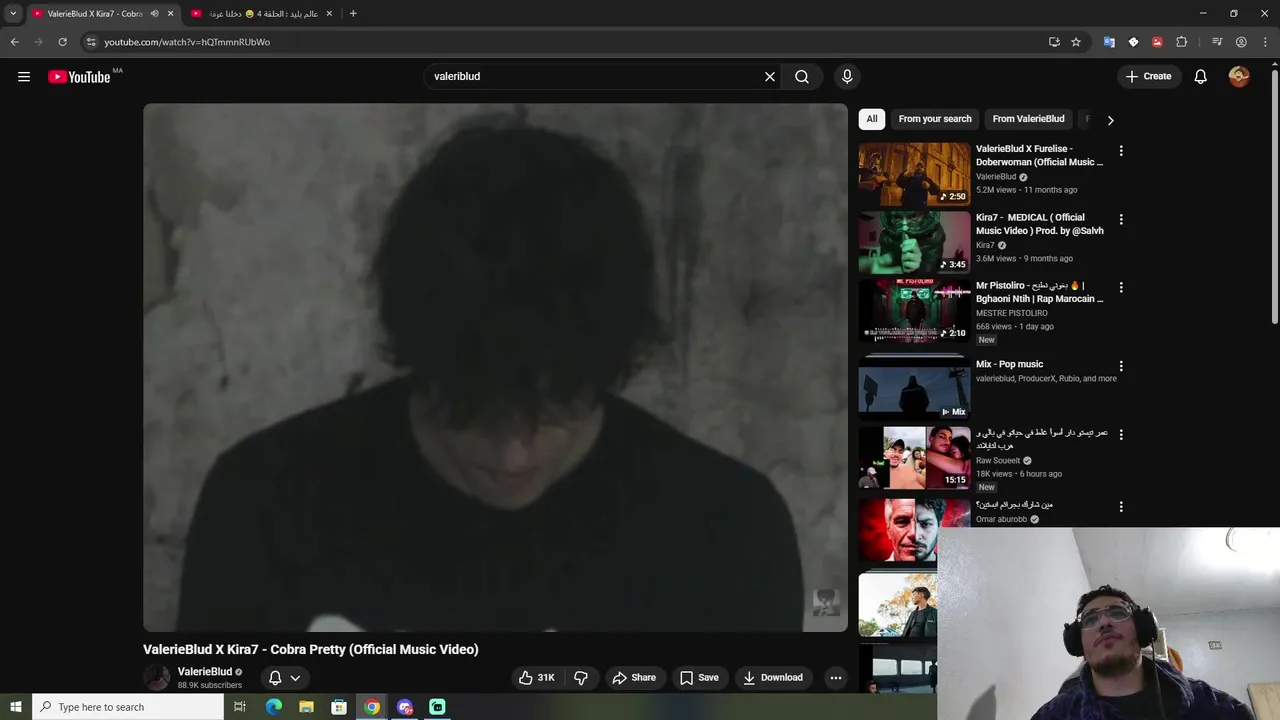This screenshot has width=1280, height=720.
Task: Select the All filter chip
Action: [872, 119]
